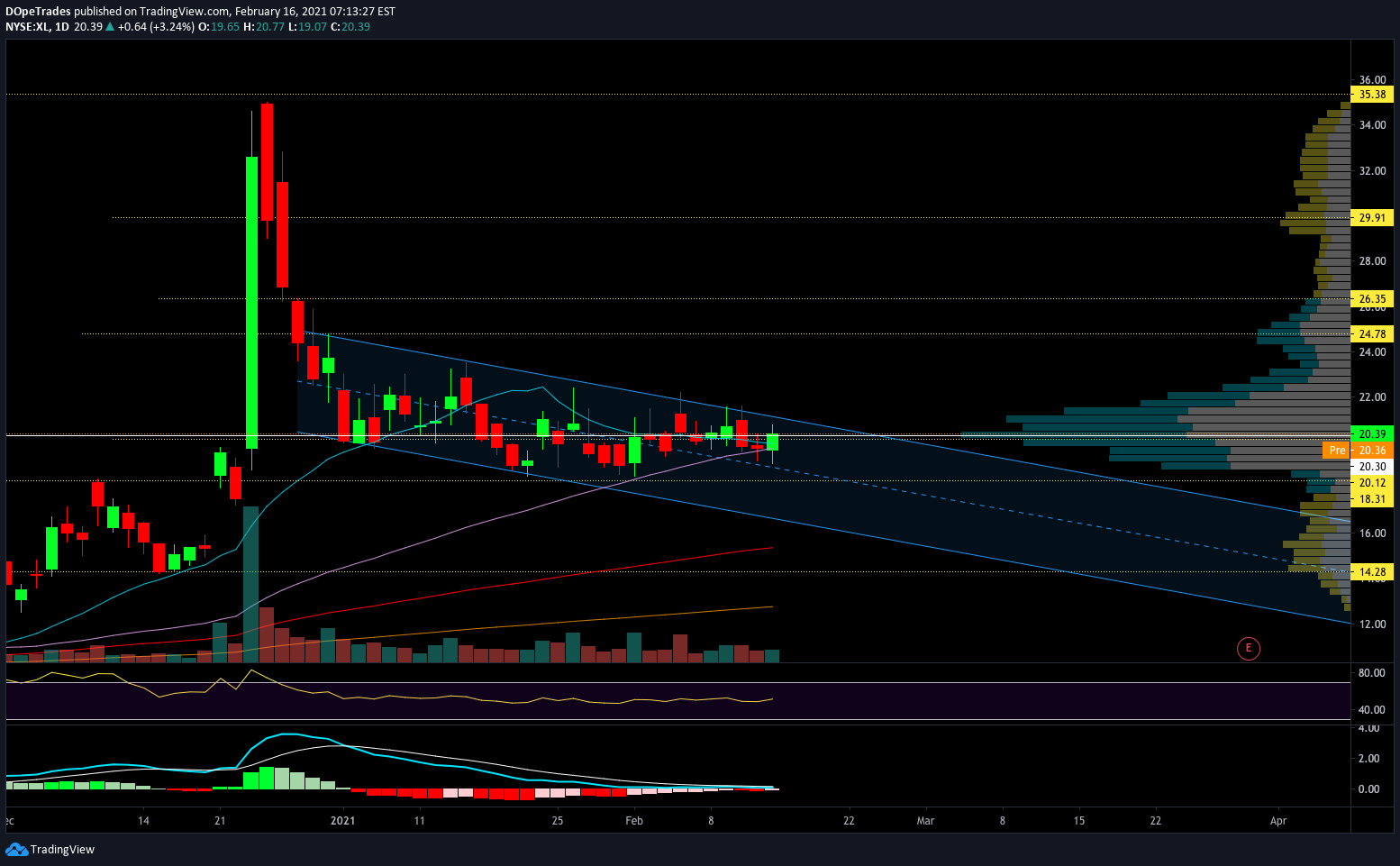Screen dimensions: 1400x866
Task: Select the 24.78 yellow price level label
Action: [x=1372, y=334]
